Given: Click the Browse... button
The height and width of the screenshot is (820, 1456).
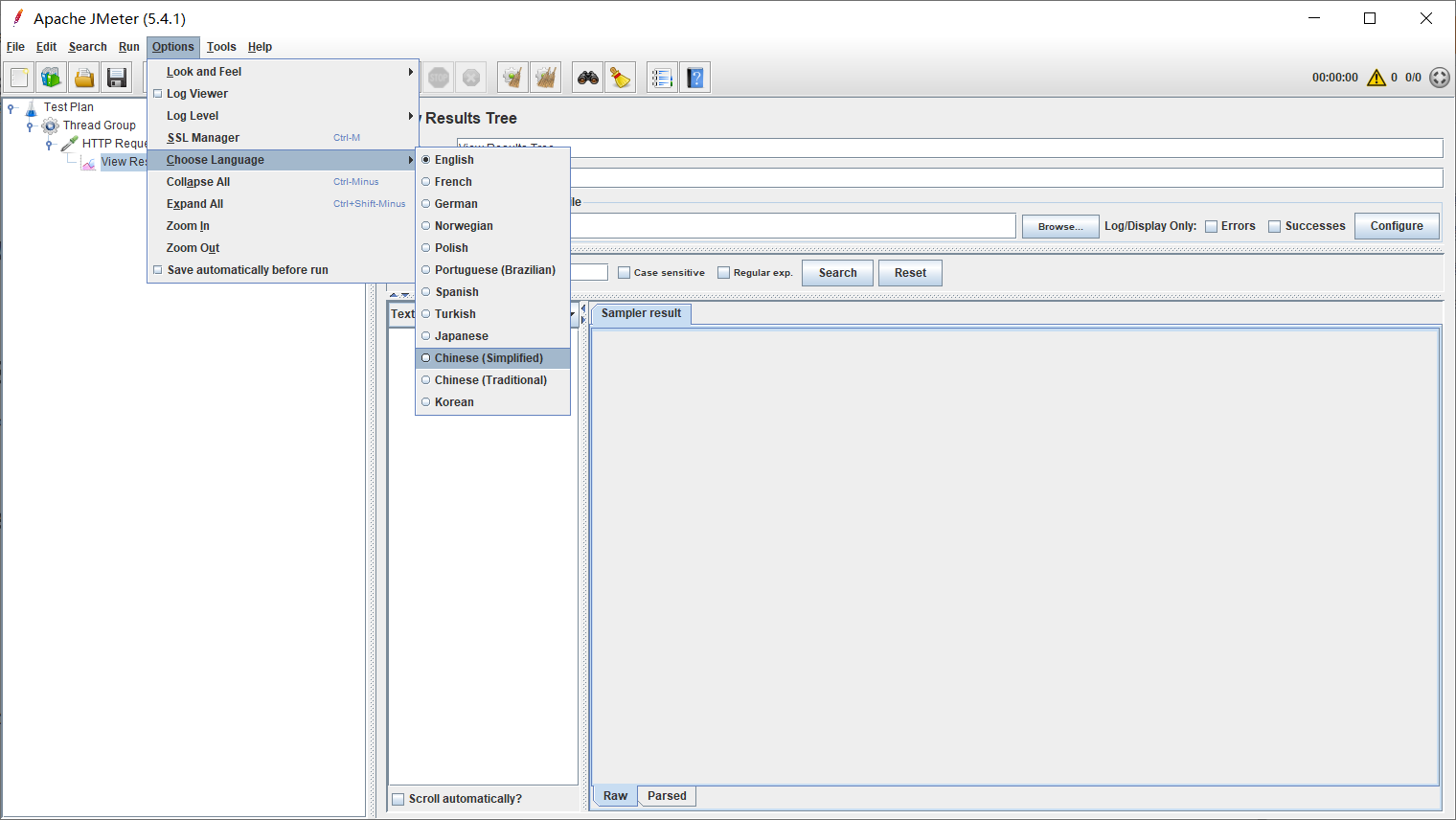Looking at the screenshot, I should click(x=1060, y=227).
